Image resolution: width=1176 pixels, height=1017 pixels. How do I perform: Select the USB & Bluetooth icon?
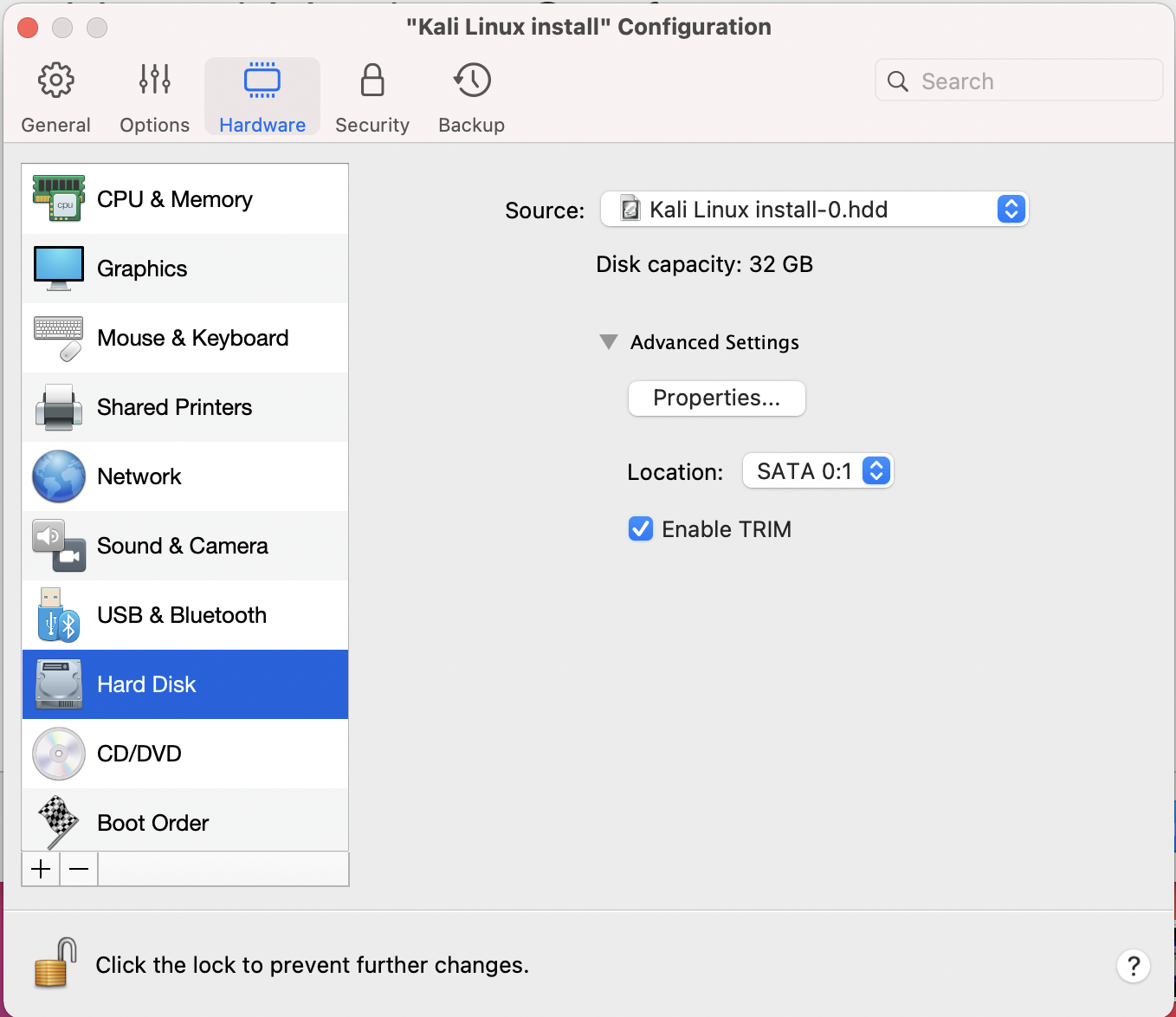[58, 615]
